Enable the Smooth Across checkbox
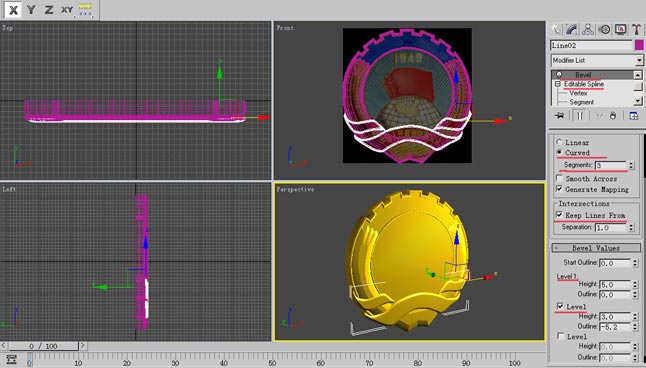Image resolution: width=646 pixels, height=368 pixels. (559, 178)
